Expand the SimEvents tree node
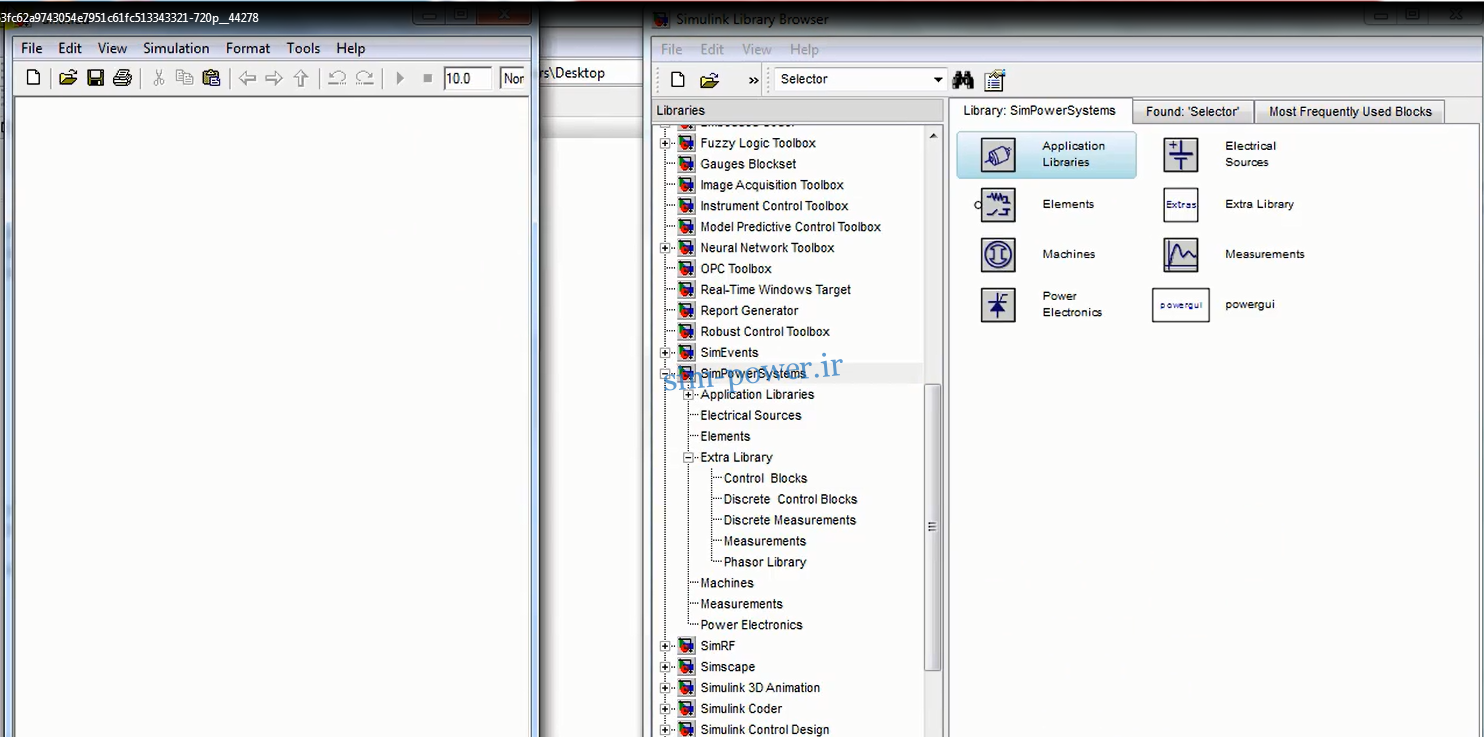This screenshot has height=737, width=1484. pos(665,353)
